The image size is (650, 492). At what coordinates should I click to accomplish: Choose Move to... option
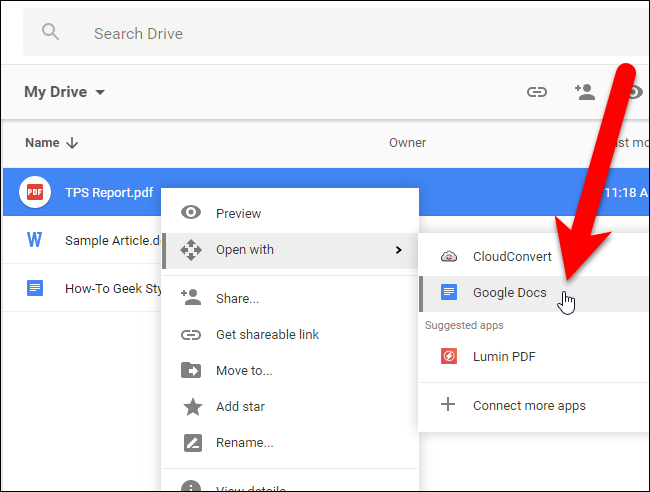(244, 371)
